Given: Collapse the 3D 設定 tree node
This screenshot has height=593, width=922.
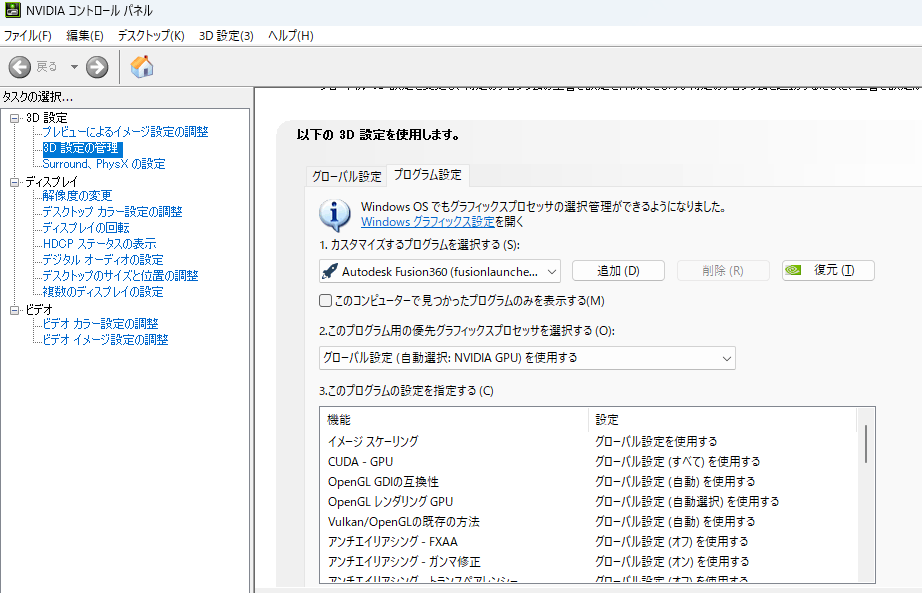Looking at the screenshot, I should 15,118.
